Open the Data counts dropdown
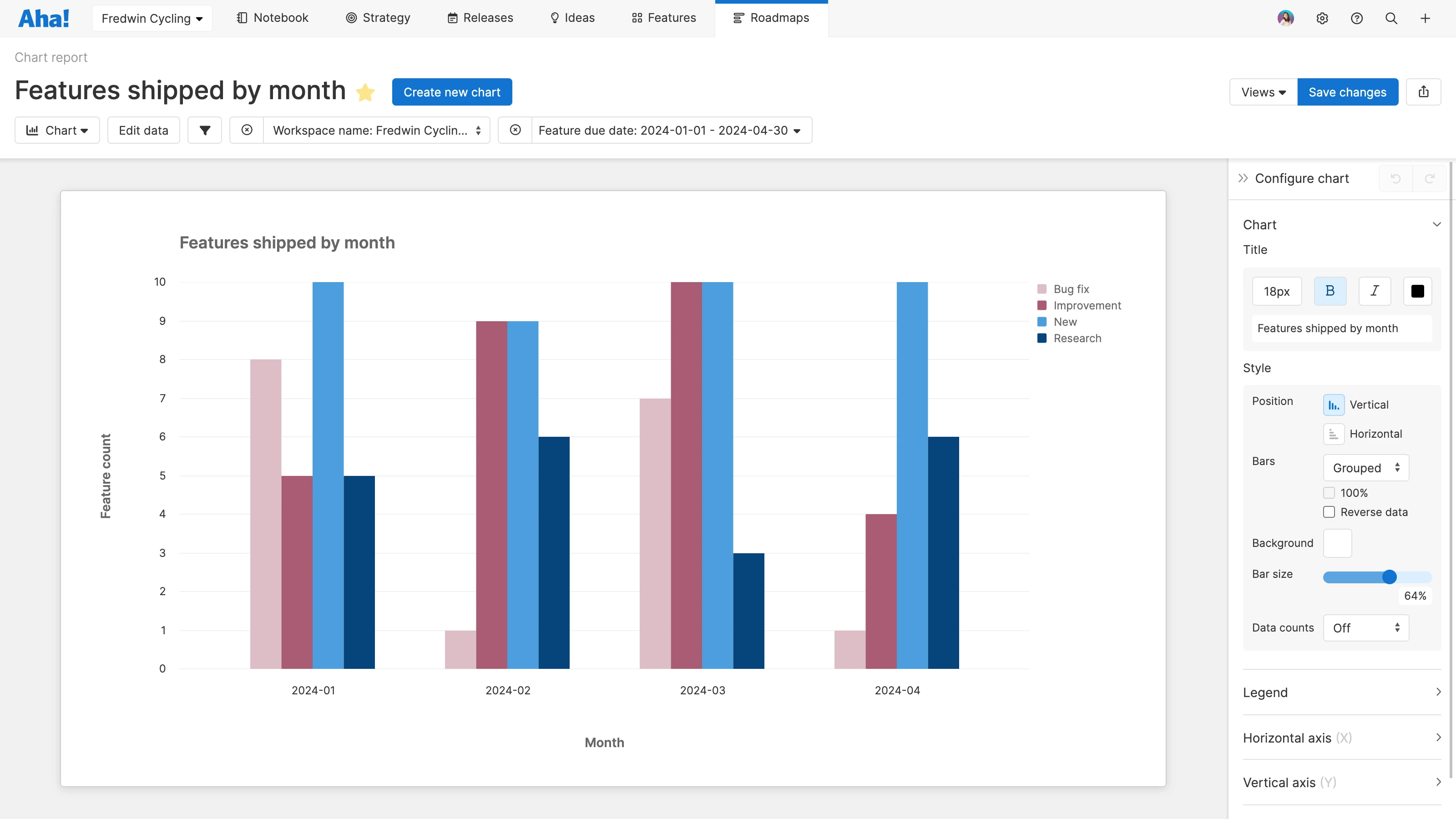Screen dimensions: 1456x819 tap(1365, 627)
